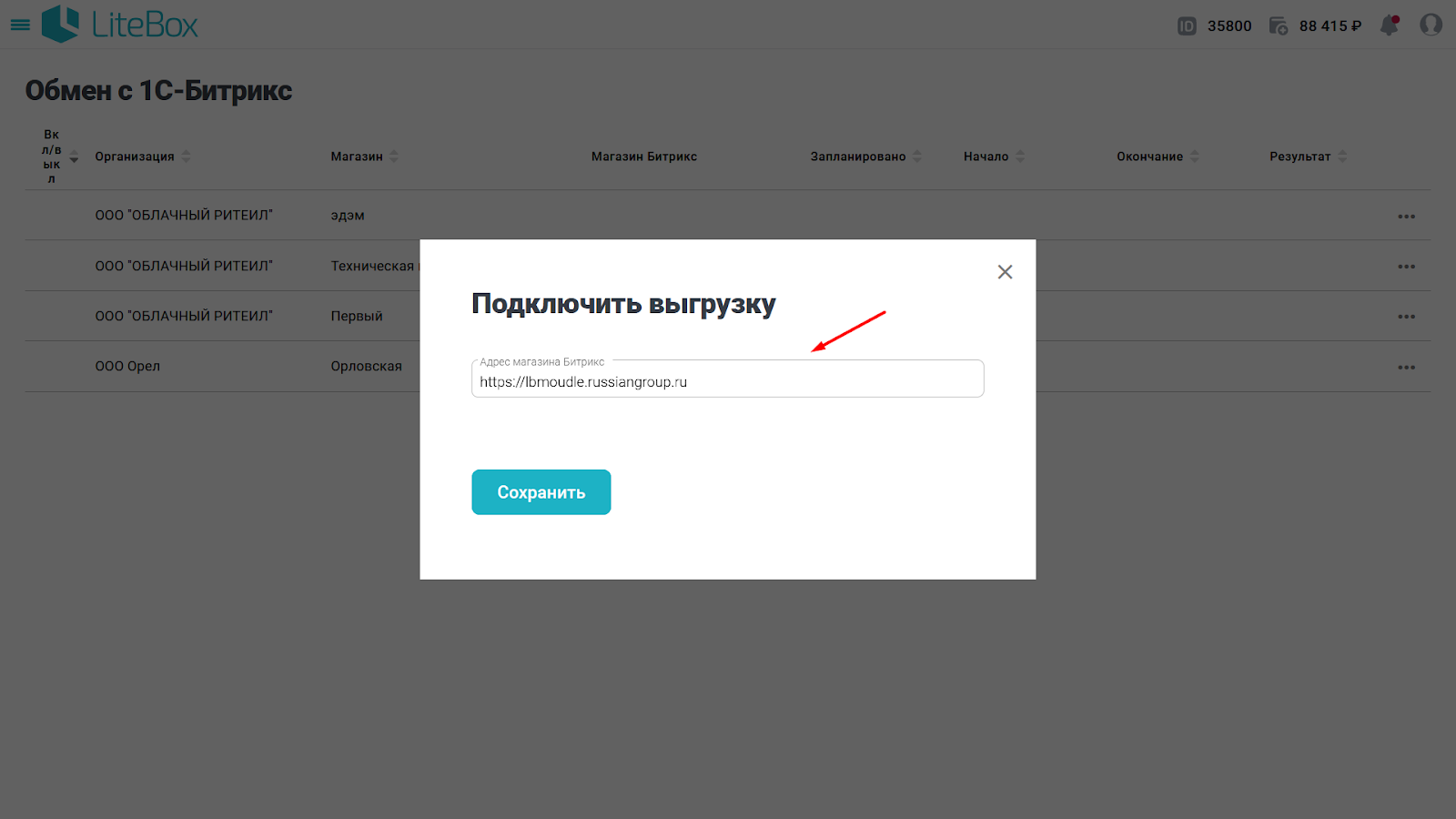Open the user profile avatar
Viewport: 1456px width, 819px height.
click(x=1431, y=25)
